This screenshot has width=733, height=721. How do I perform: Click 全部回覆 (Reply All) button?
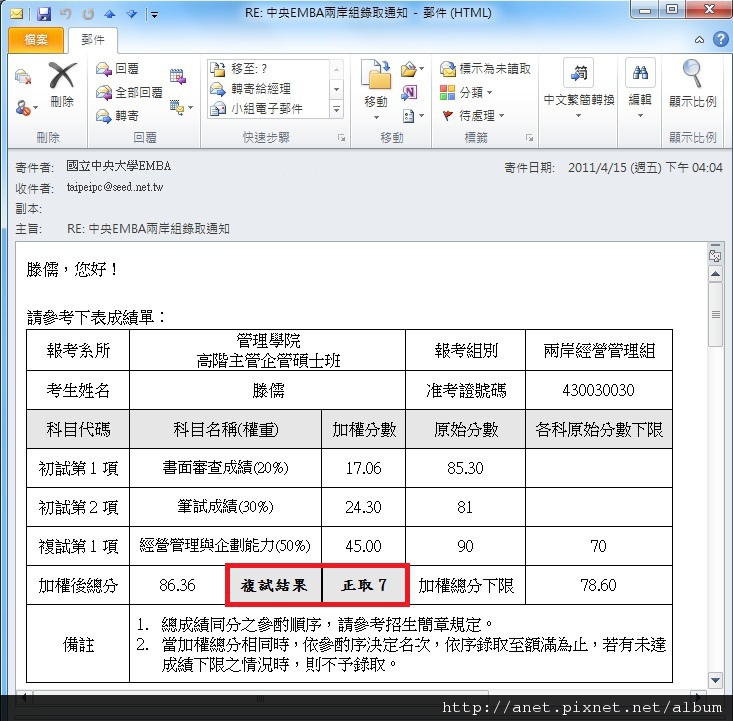(x=129, y=92)
